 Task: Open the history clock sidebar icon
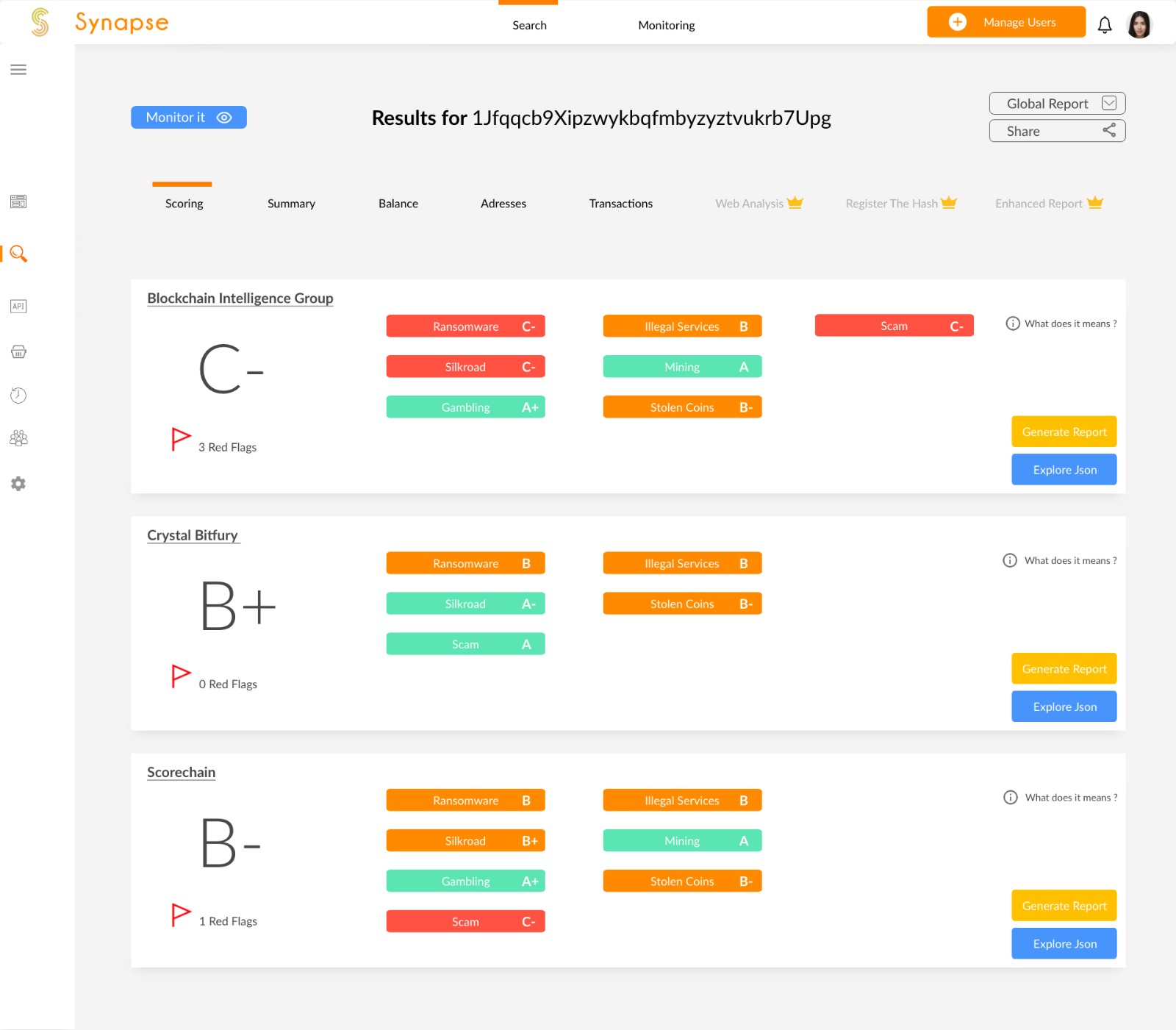(x=18, y=396)
